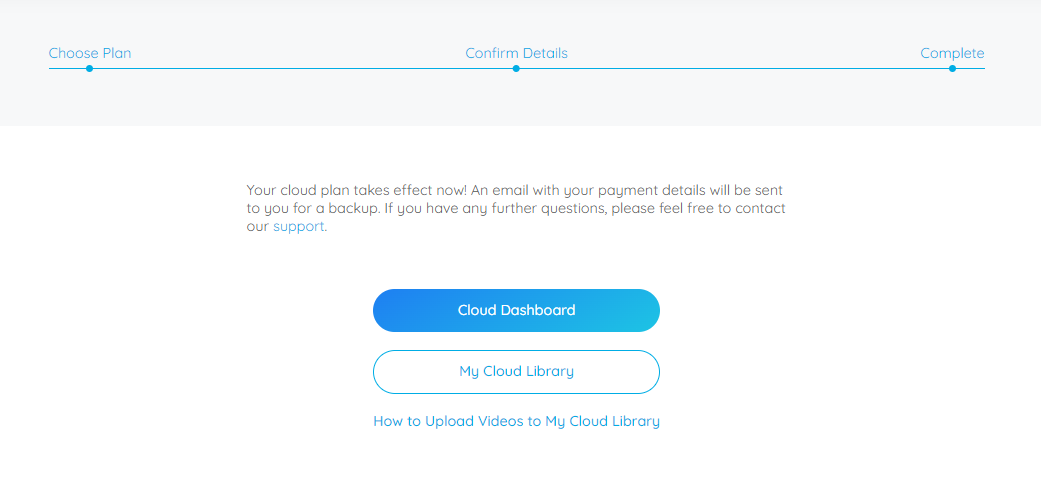1041x503 pixels.
Task: Click the dot under Complete
Action: tap(952, 68)
